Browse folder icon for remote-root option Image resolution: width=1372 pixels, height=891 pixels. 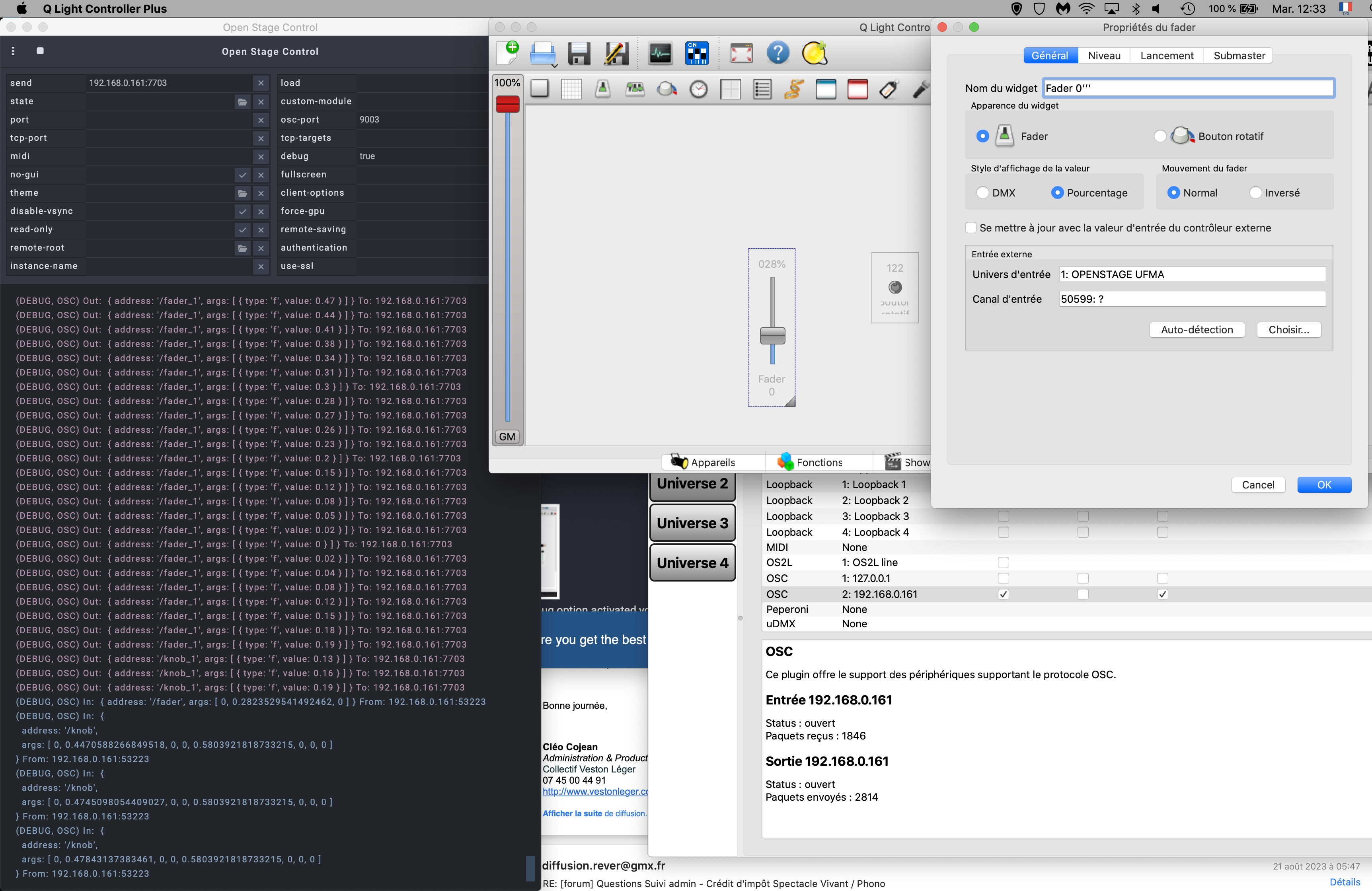click(243, 248)
